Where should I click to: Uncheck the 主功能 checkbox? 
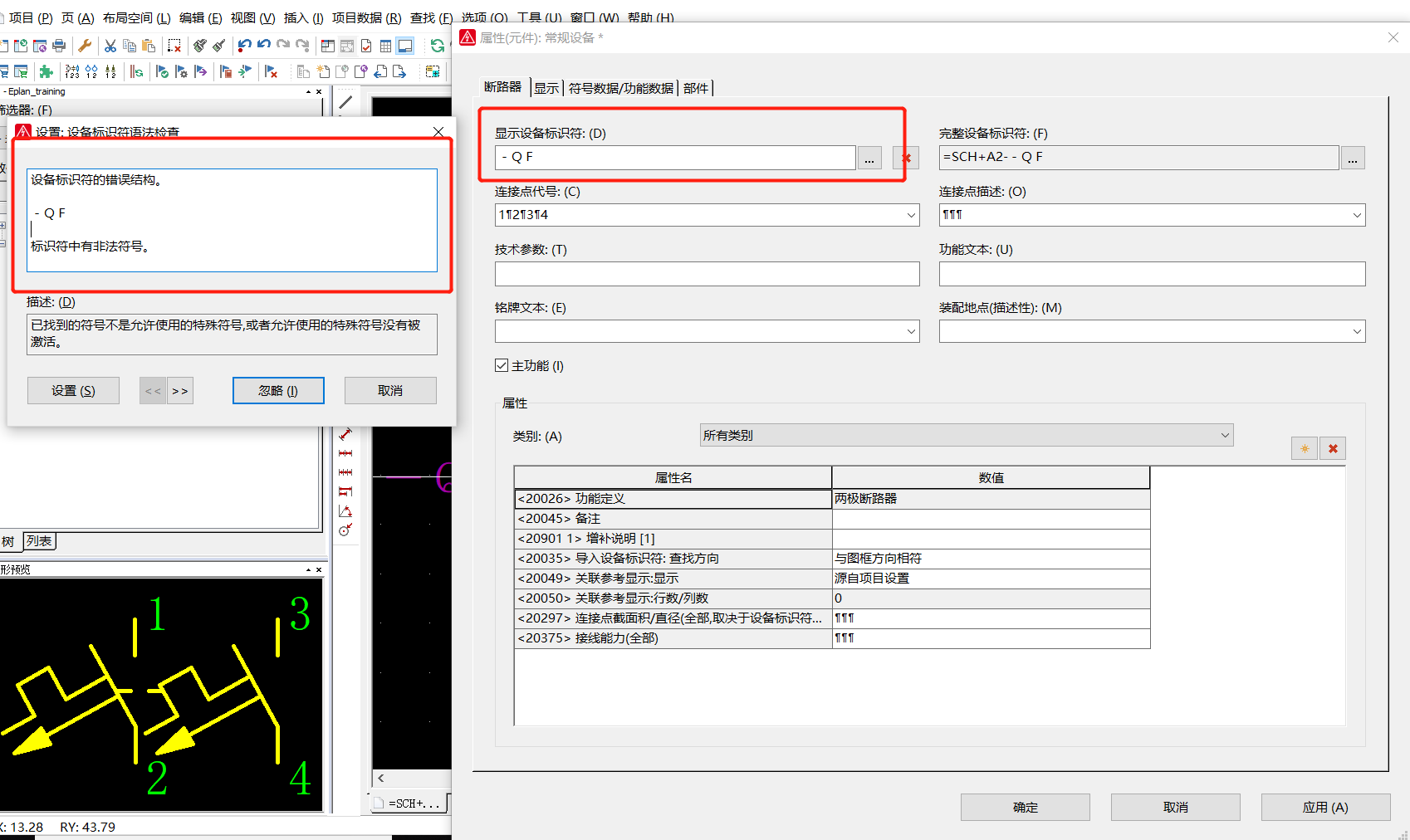502,365
